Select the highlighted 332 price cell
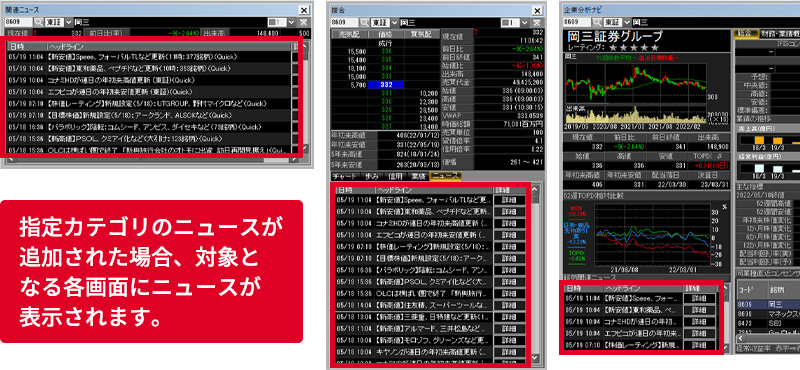This screenshot has width=800, height=370. (386, 84)
